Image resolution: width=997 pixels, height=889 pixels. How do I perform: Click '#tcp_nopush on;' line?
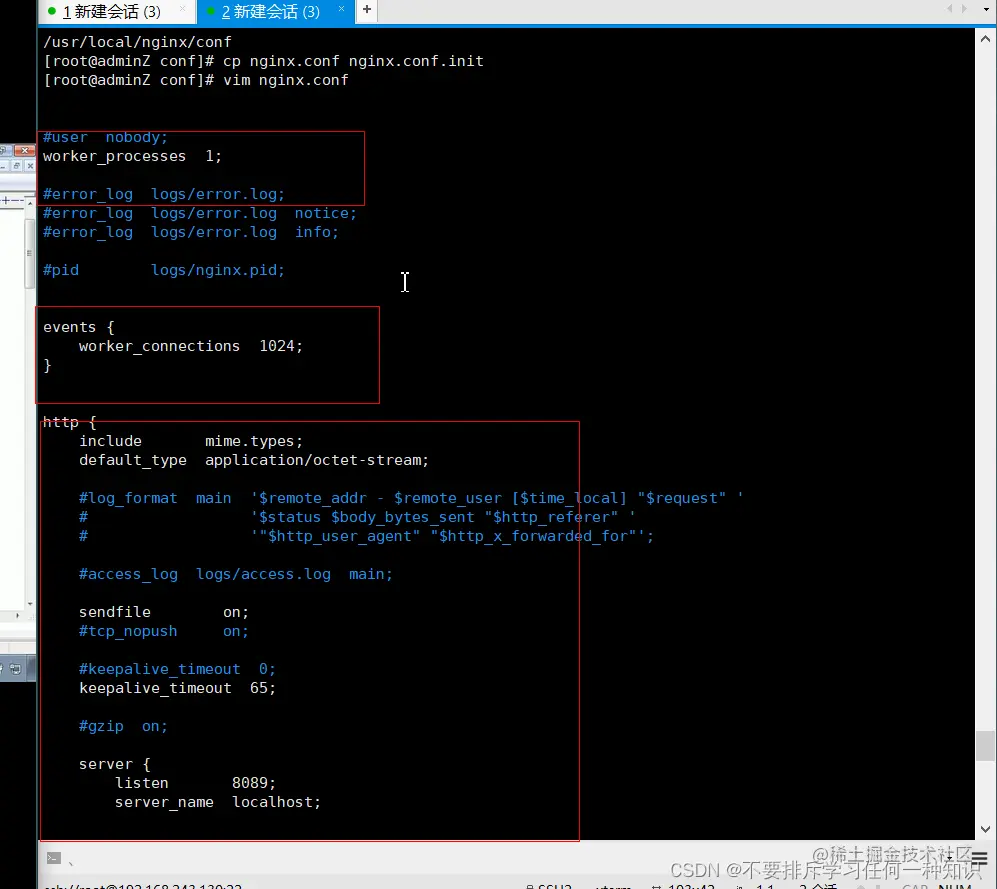[164, 631]
